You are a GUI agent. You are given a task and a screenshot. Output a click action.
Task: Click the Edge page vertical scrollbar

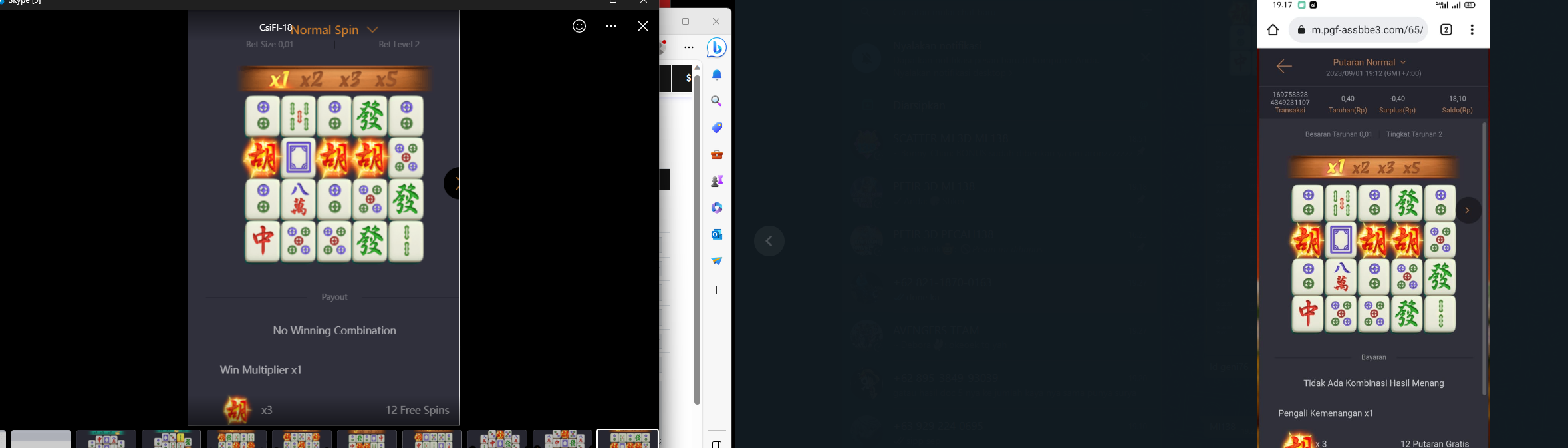coord(697,240)
